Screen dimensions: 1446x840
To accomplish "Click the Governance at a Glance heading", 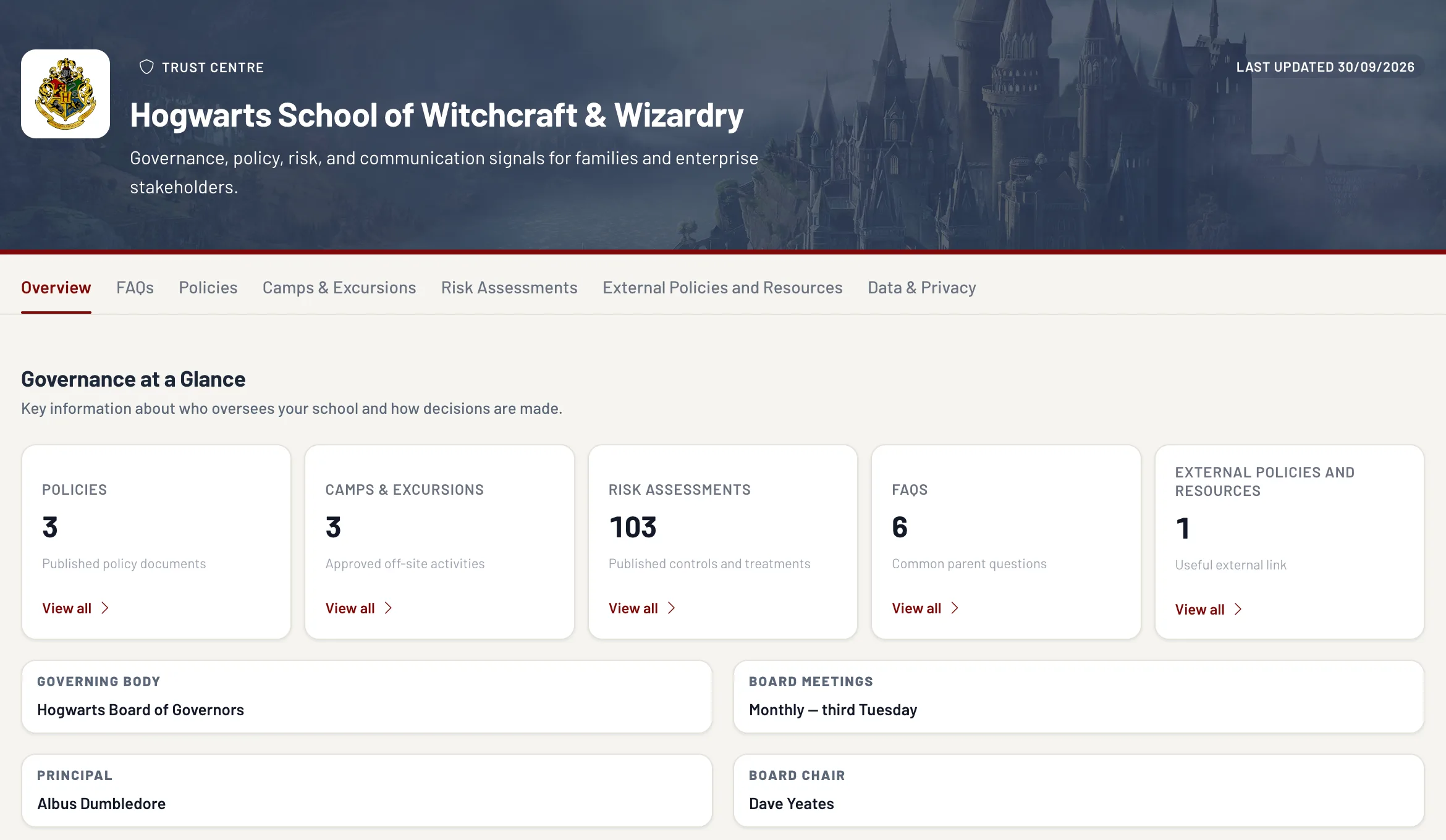I will [133, 379].
